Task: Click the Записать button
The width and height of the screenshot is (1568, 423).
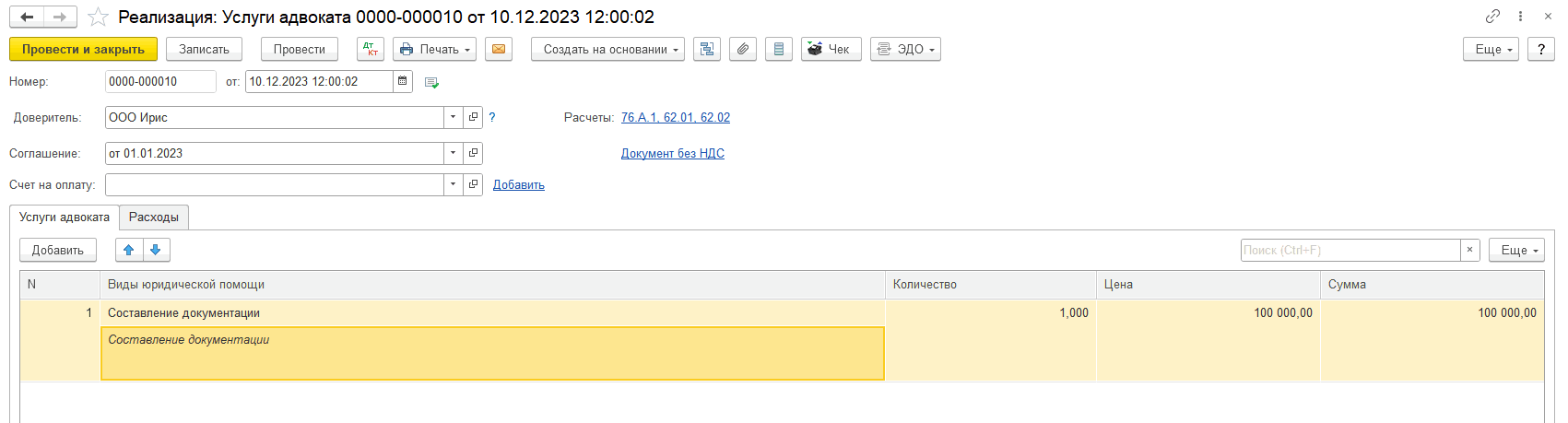Action: pyautogui.click(x=204, y=49)
